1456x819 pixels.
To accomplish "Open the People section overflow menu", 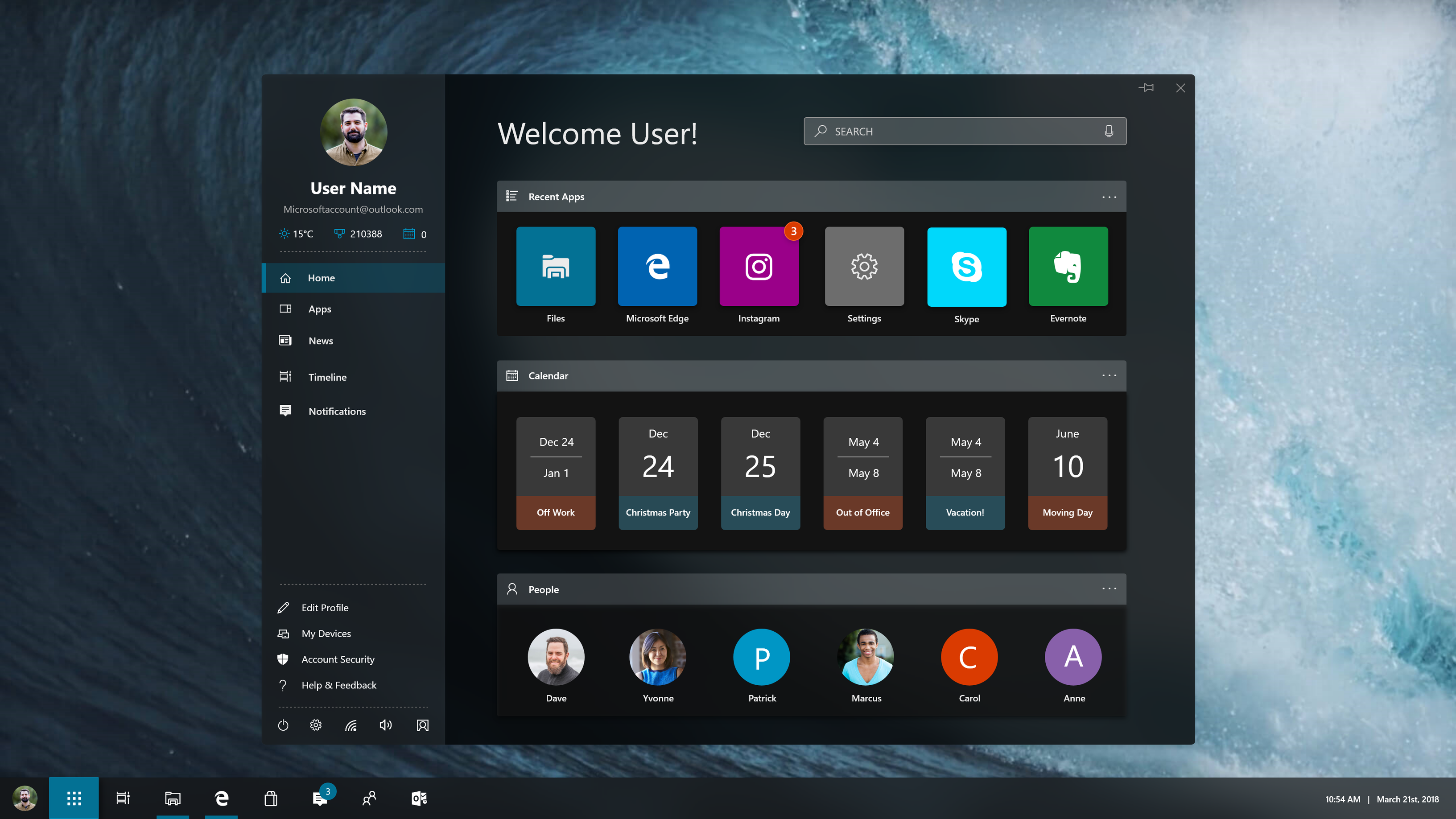I will [1109, 589].
